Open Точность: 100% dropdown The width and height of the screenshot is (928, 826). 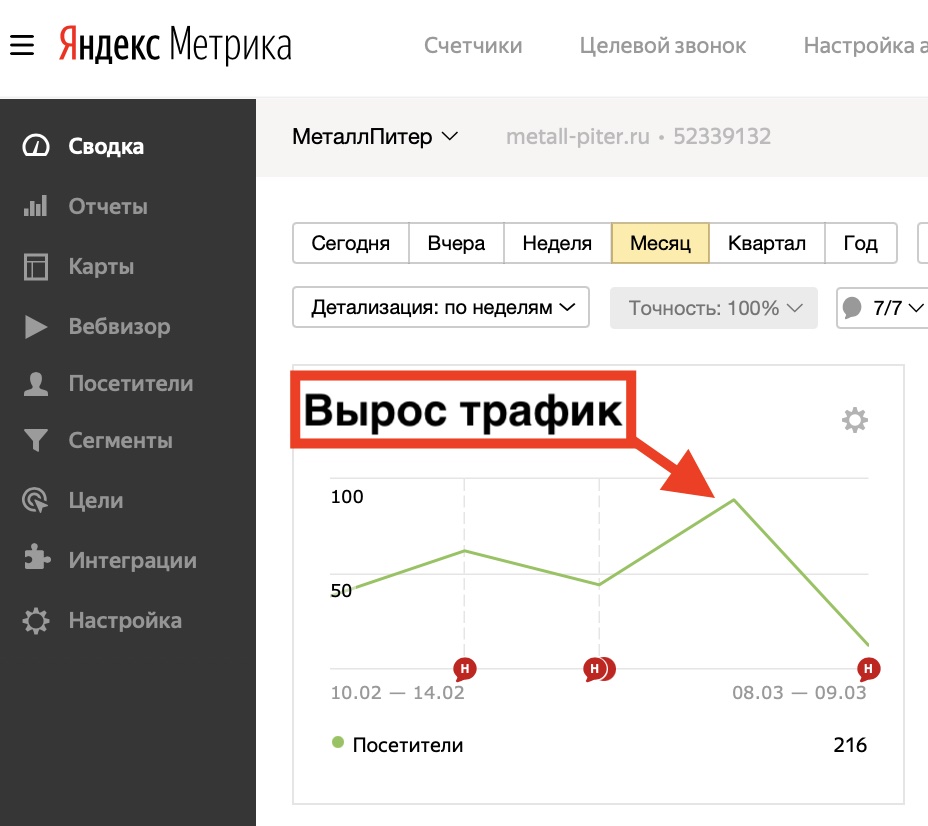click(714, 308)
